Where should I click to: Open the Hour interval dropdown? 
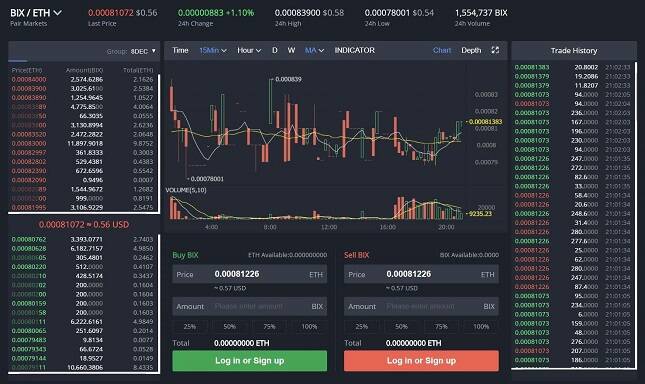(x=249, y=51)
